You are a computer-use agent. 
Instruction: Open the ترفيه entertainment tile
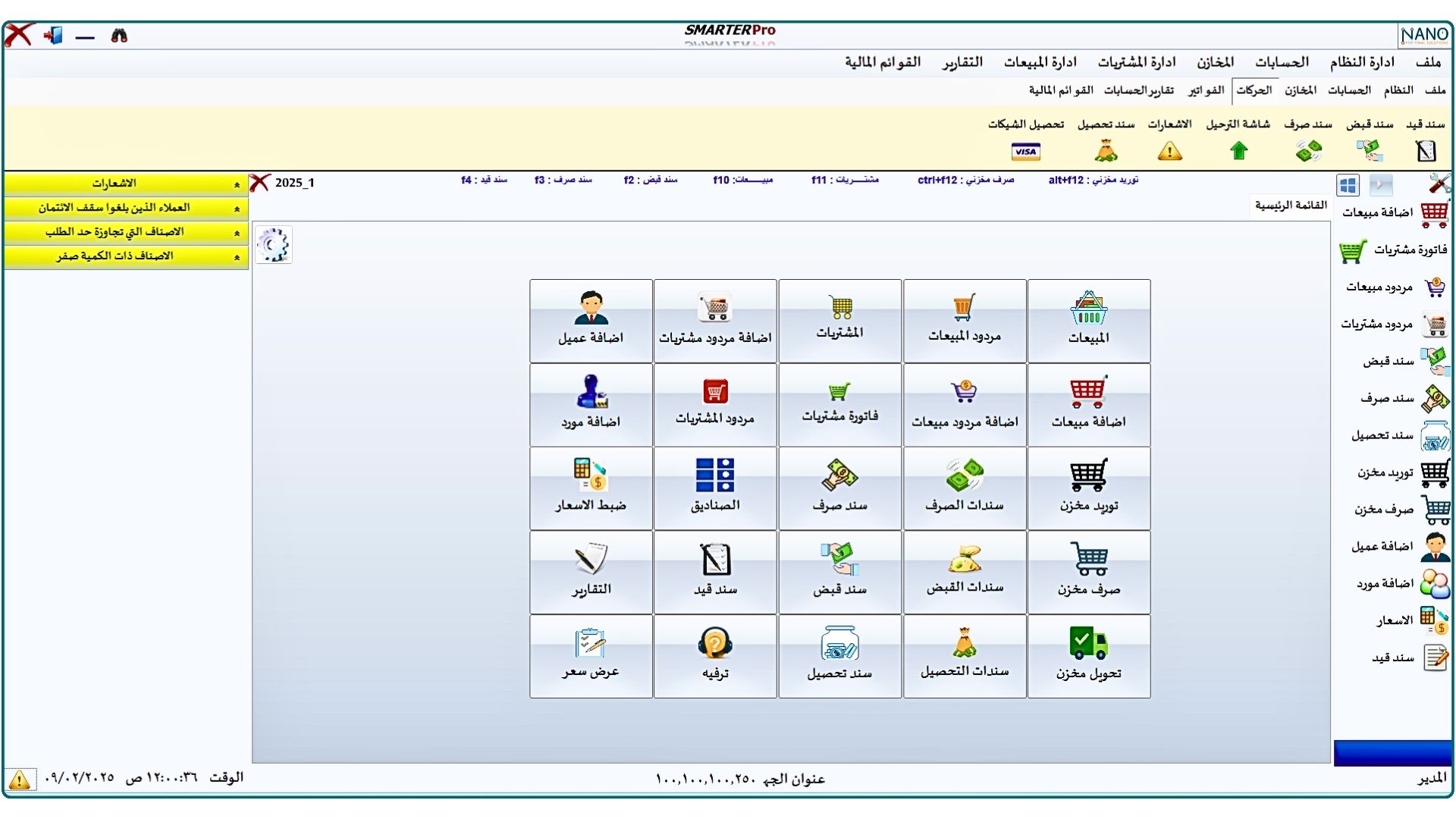(x=715, y=656)
